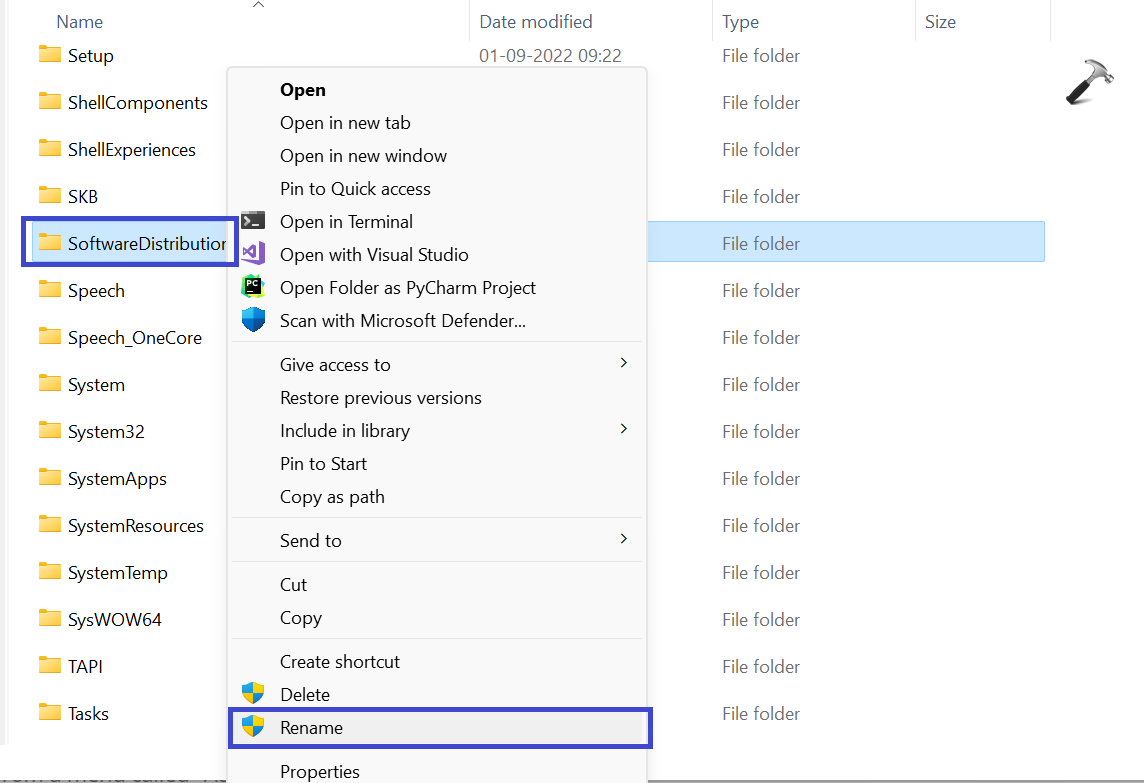This screenshot has height=783, width=1144.
Task: Sort by the Date modified column header
Action: point(536,22)
